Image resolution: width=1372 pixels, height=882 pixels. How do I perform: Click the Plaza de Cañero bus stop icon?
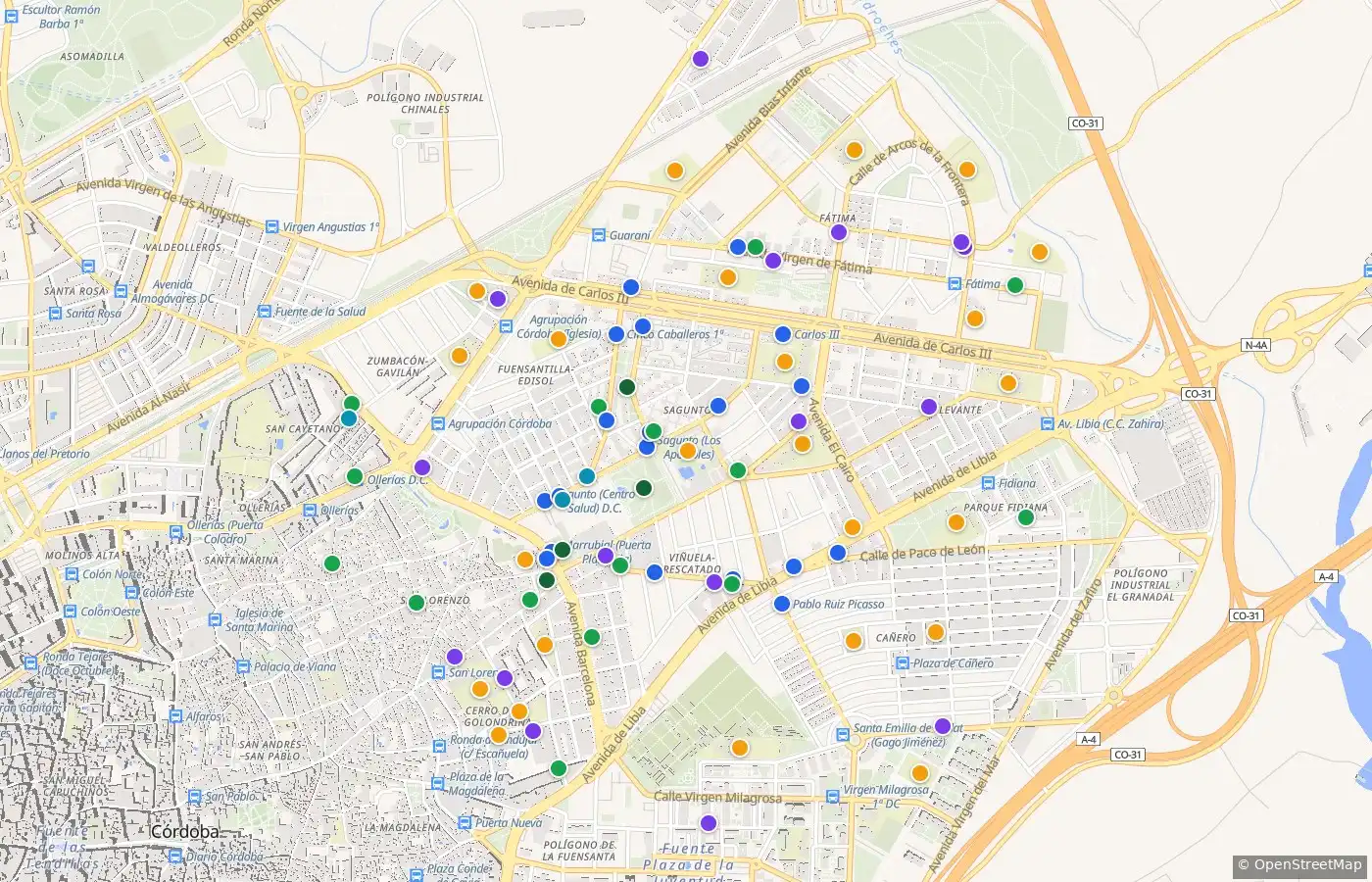point(903,663)
